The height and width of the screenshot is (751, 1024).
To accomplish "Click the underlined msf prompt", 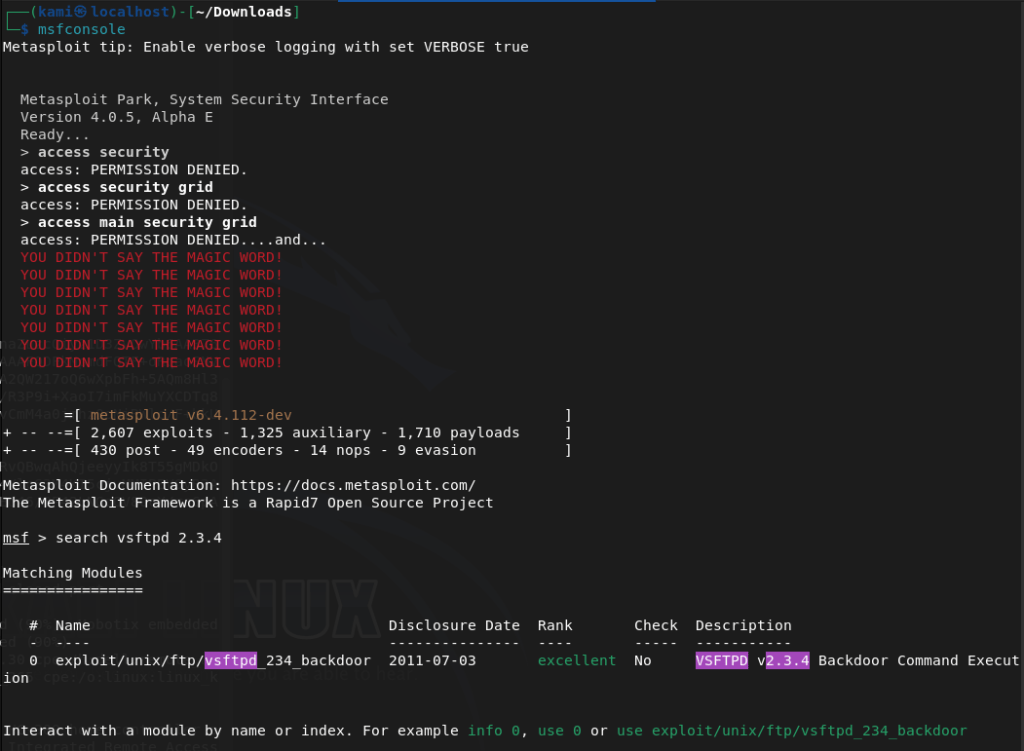I will (15, 538).
